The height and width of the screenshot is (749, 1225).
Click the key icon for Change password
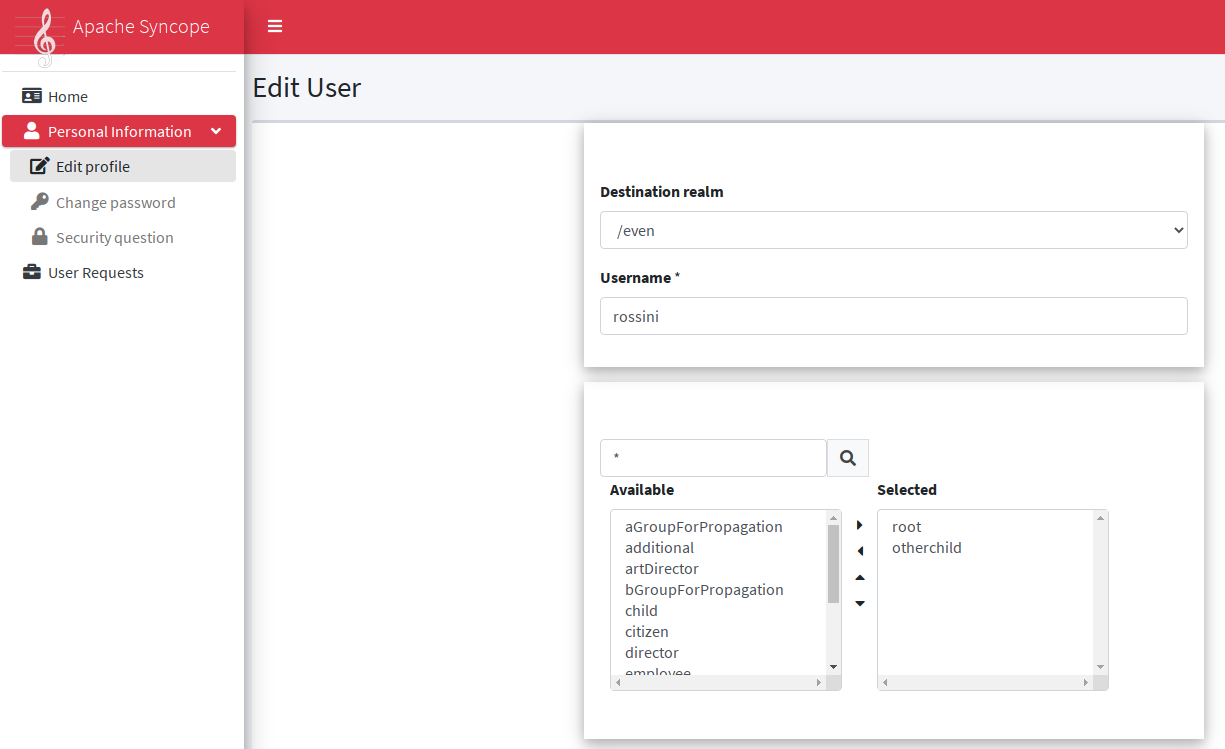point(40,202)
